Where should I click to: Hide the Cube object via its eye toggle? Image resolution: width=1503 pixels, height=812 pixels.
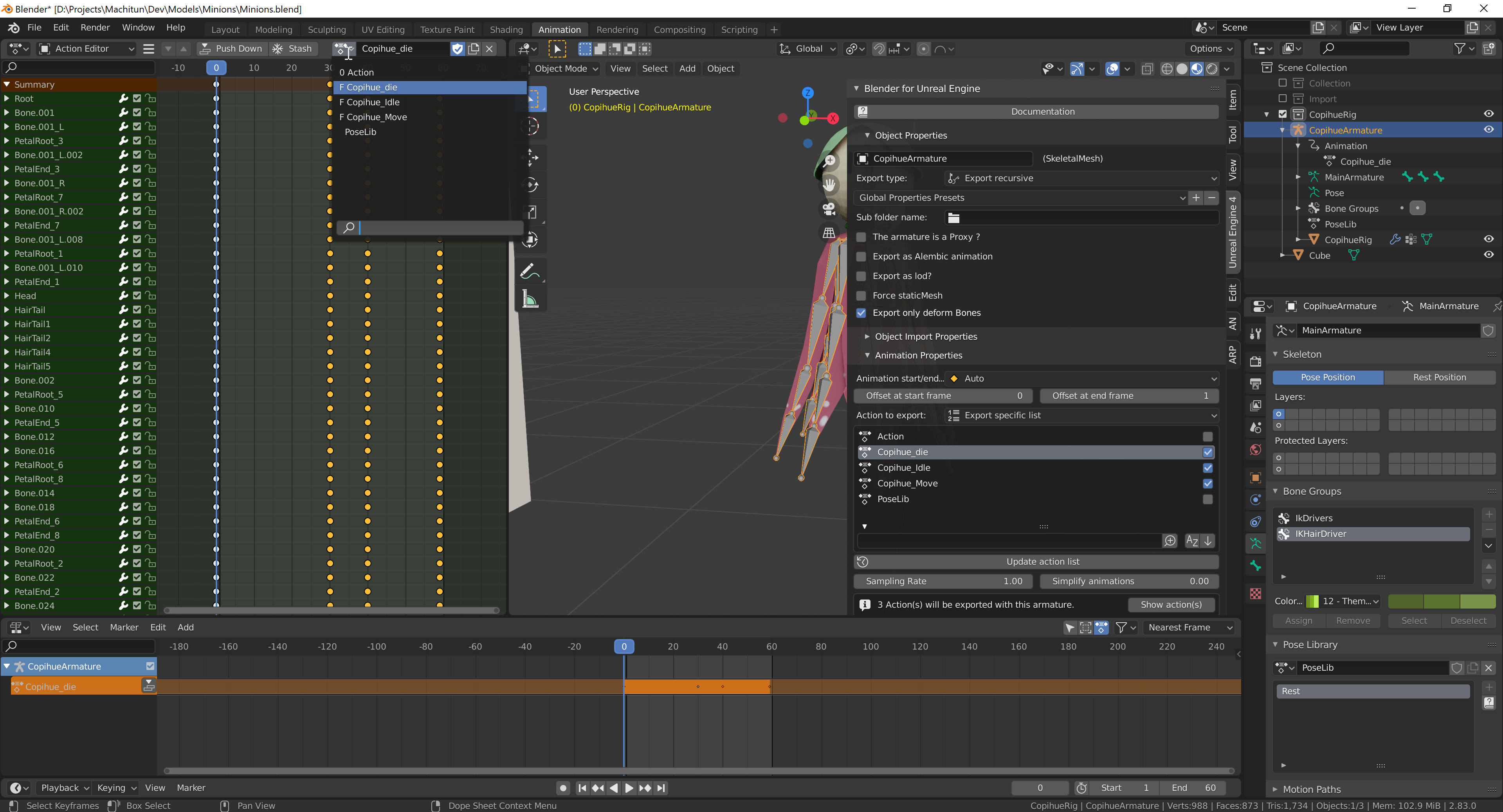pyautogui.click(x=1489, y=255)
